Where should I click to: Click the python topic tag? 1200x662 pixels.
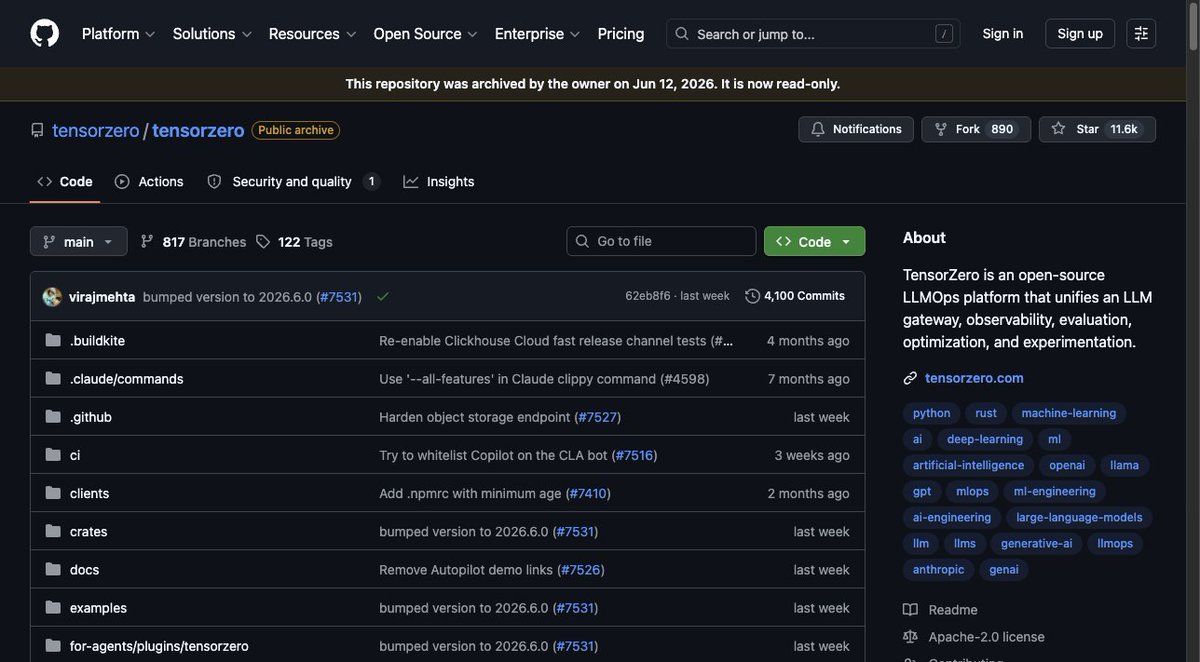[x=932, y=413]
